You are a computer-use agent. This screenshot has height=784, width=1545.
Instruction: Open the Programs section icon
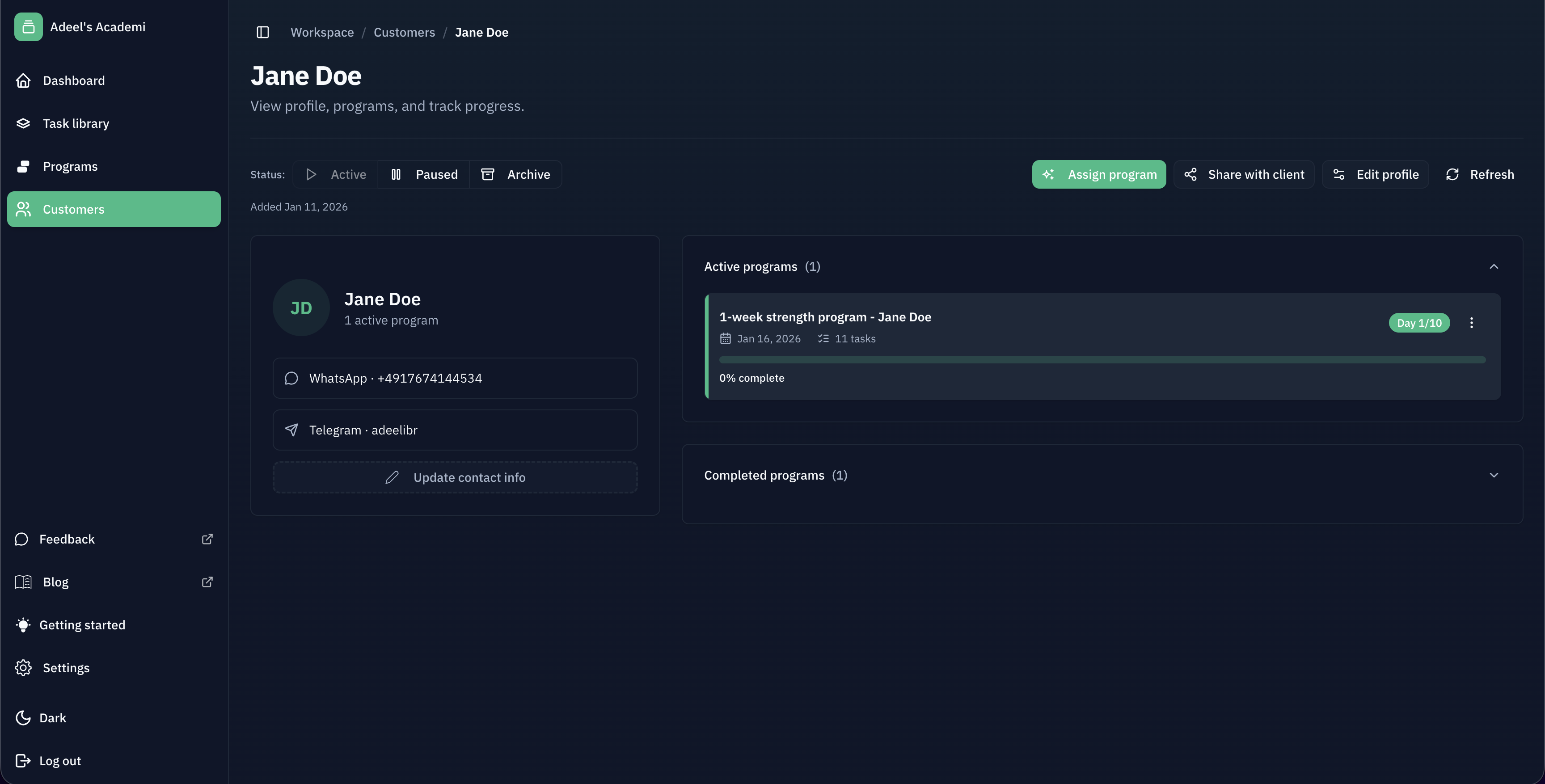23,166
